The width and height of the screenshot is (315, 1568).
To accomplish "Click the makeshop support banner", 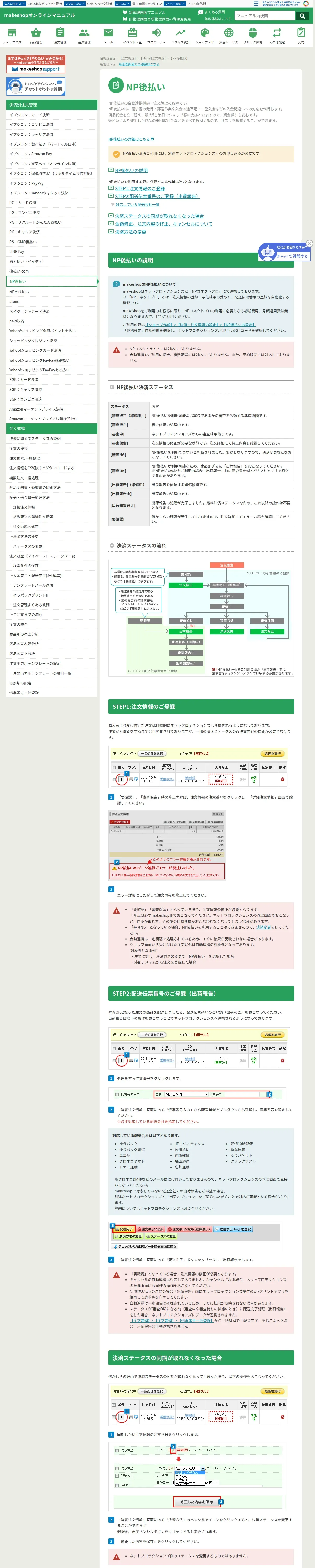I will pos(35,65).
